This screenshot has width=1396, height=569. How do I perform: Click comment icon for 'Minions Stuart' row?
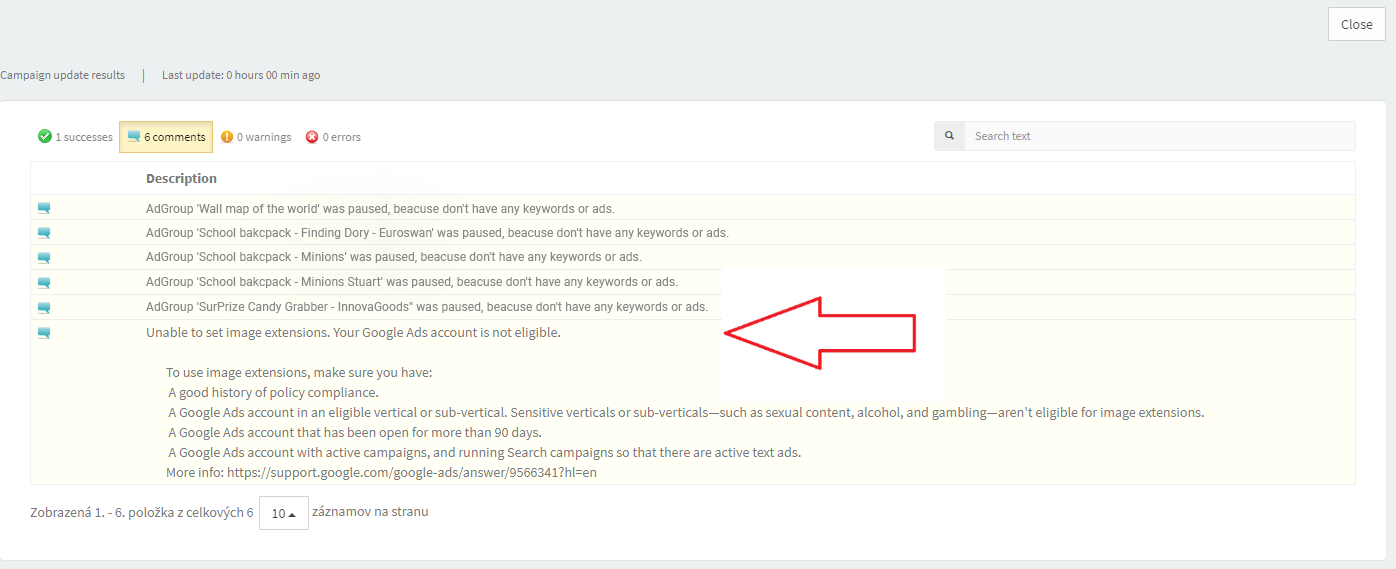44,283
